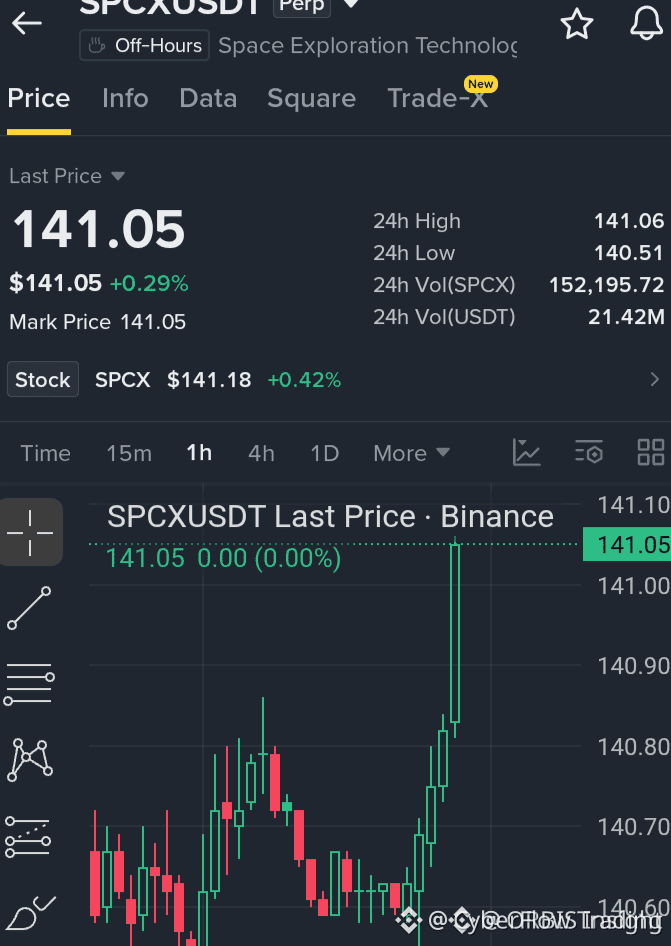Go back using the left arrow
Image resolution: width=671 pixels, height=946 pixels.
pos(27,24)
